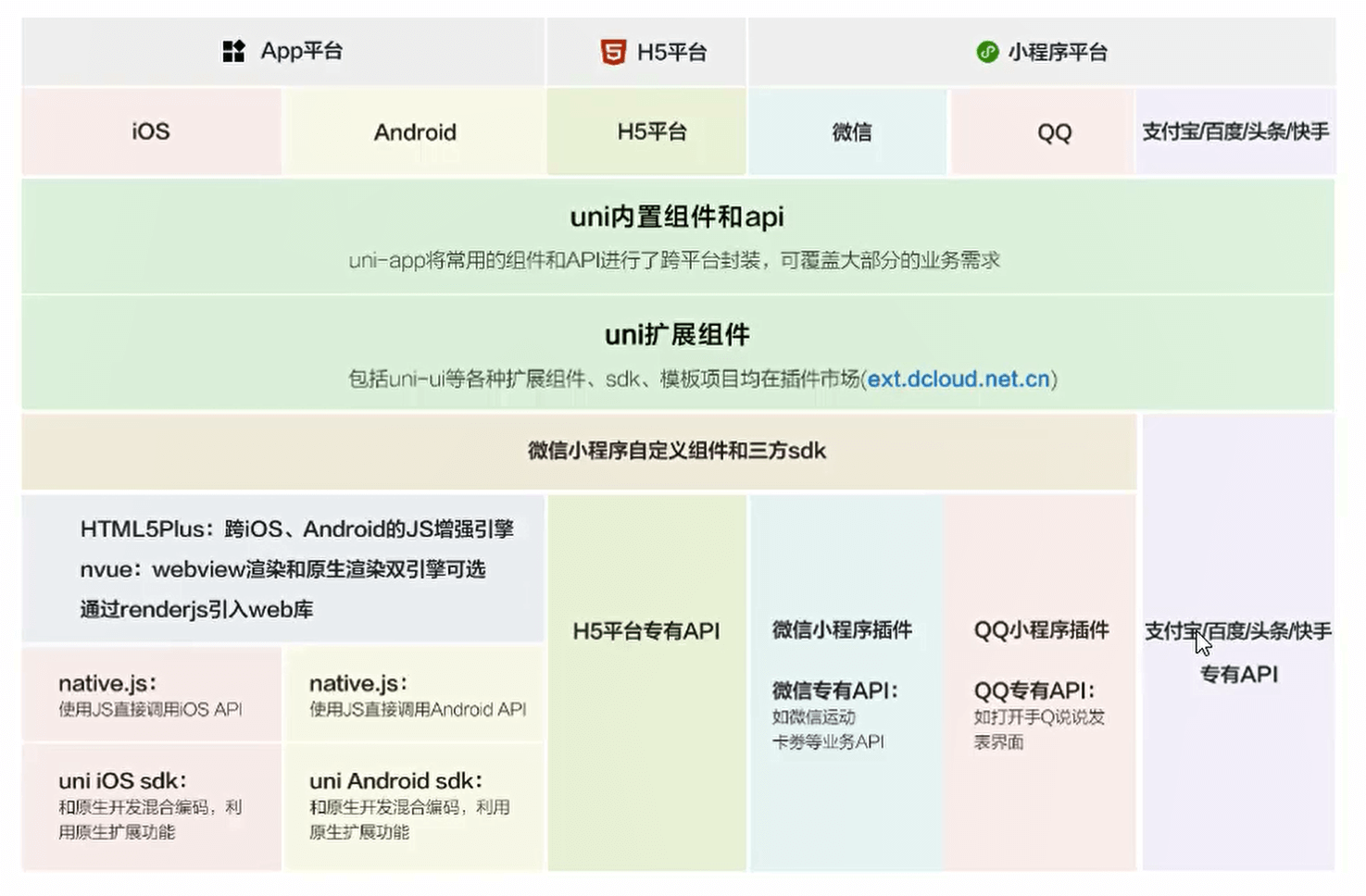Click the 如打开手Q说说发表界面 description
This screenshot has height=896, width=1366.
coord(1039,729)
